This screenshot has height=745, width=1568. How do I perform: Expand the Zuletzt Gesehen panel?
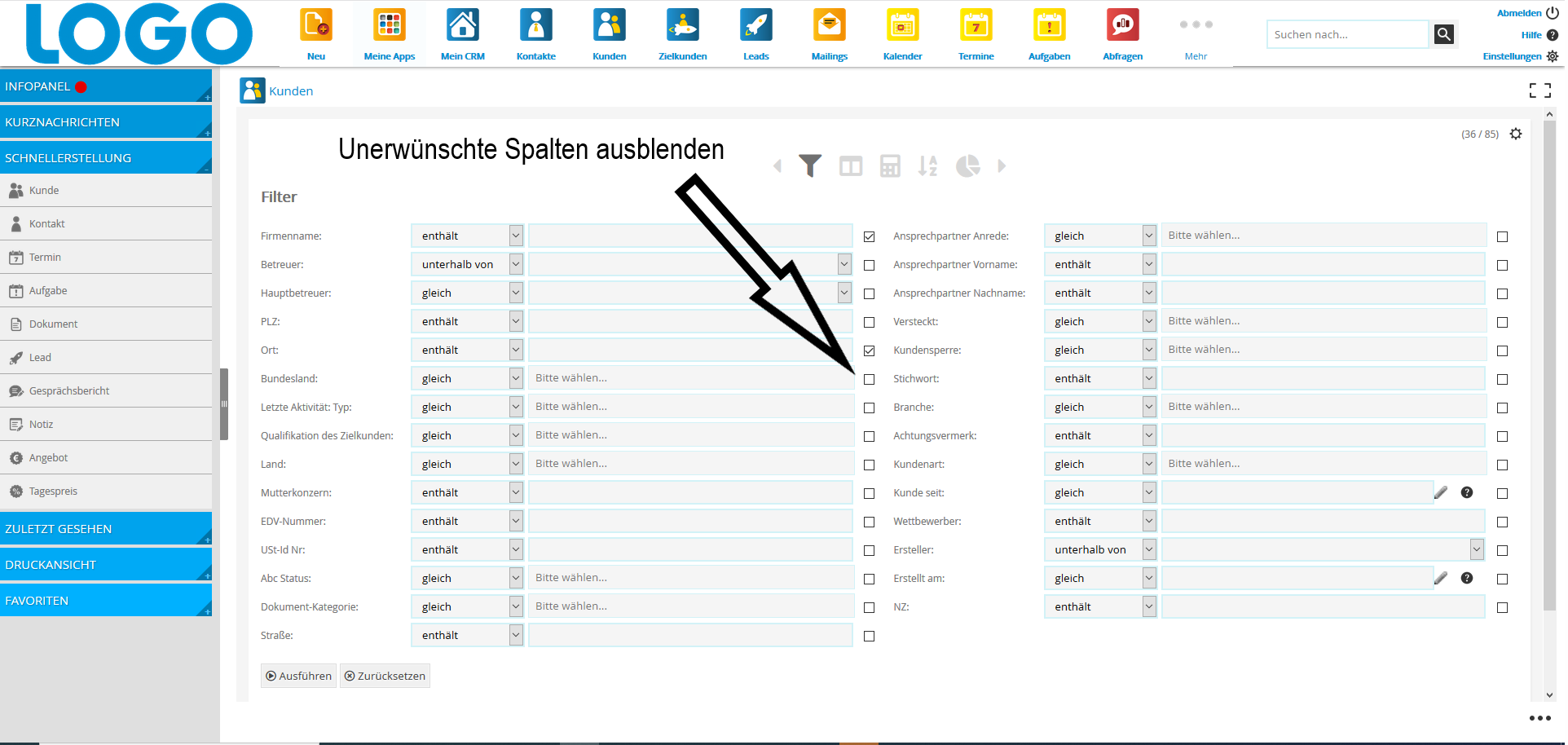(106, 529)
